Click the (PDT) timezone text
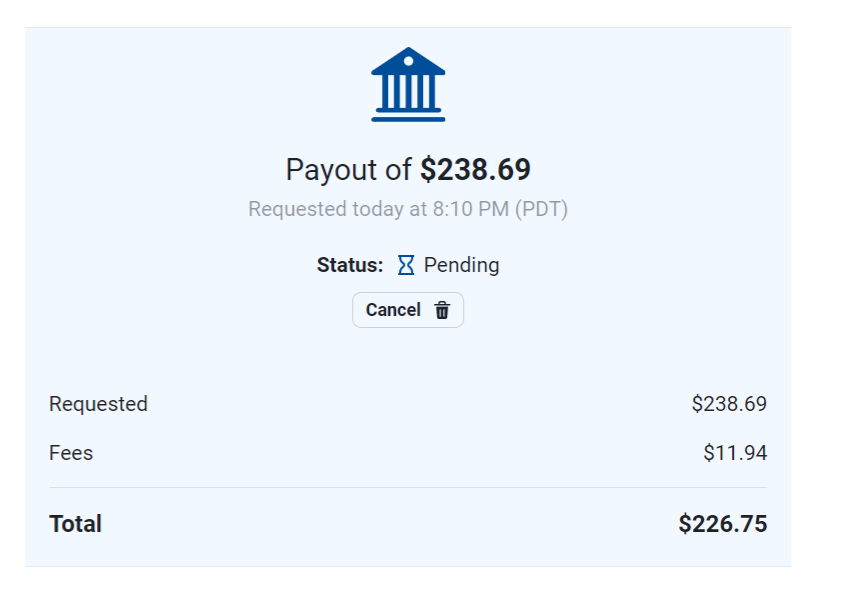This screenshot has width=841, height=595. (541, 210)
